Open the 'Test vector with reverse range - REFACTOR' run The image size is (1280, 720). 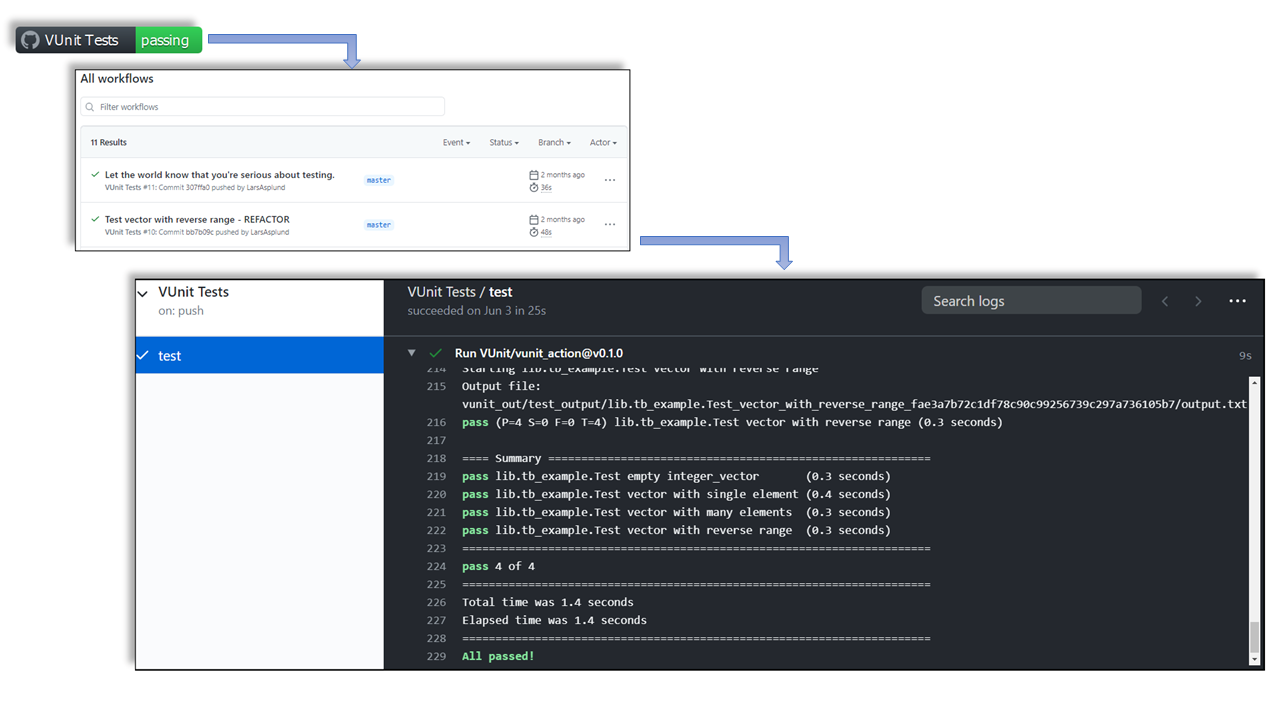tap(197, 219)
